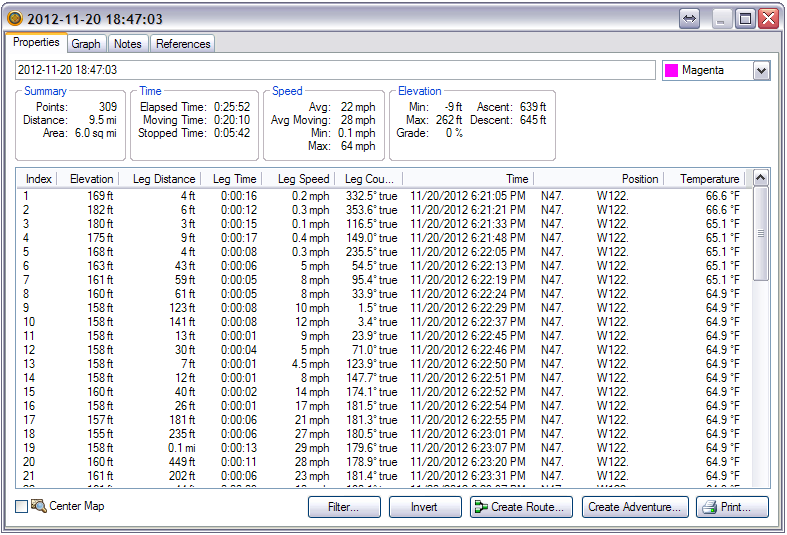Click the Invert button

click(x=425, y=507)
